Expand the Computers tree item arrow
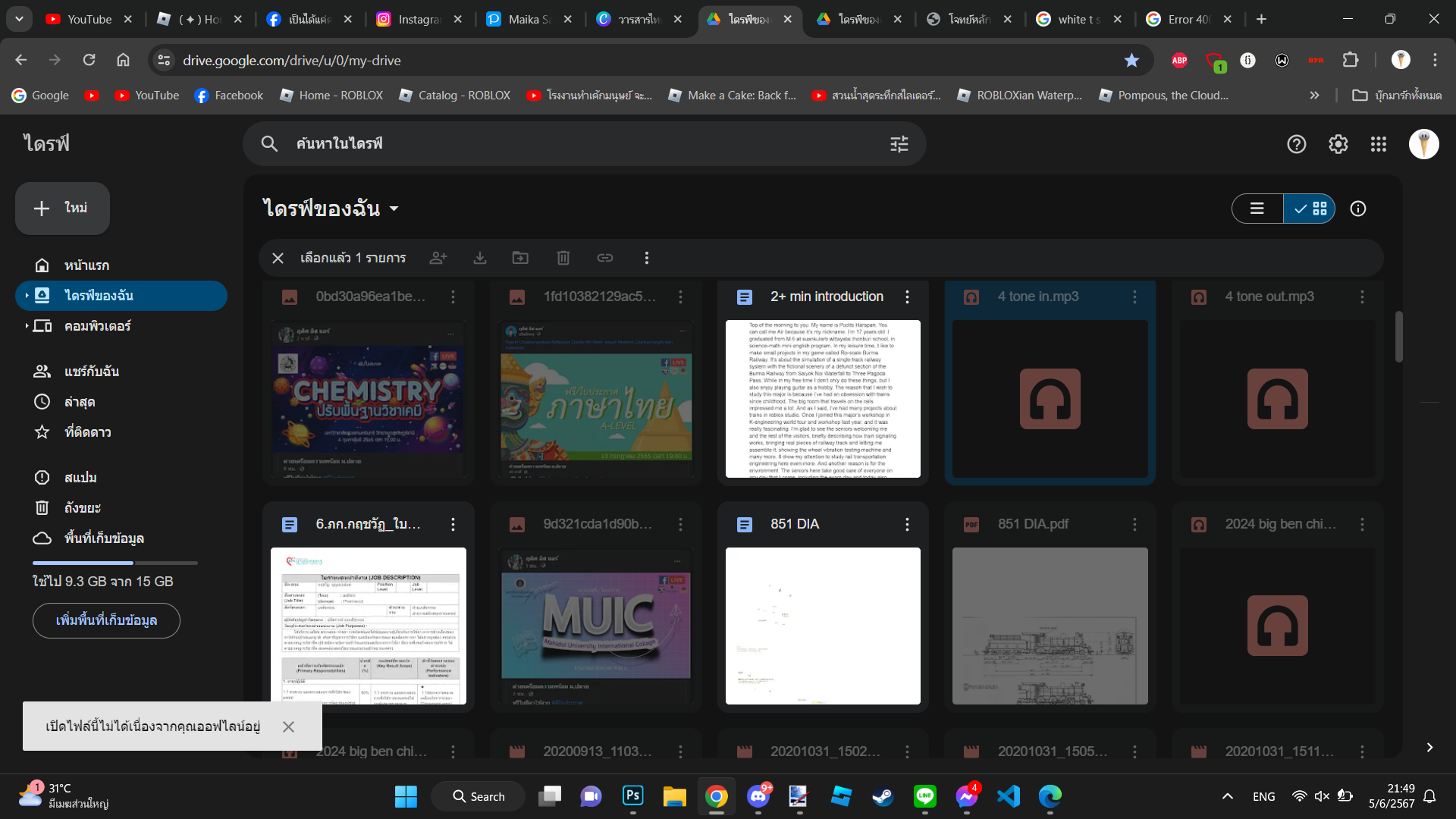 click(x=27, y=326)
